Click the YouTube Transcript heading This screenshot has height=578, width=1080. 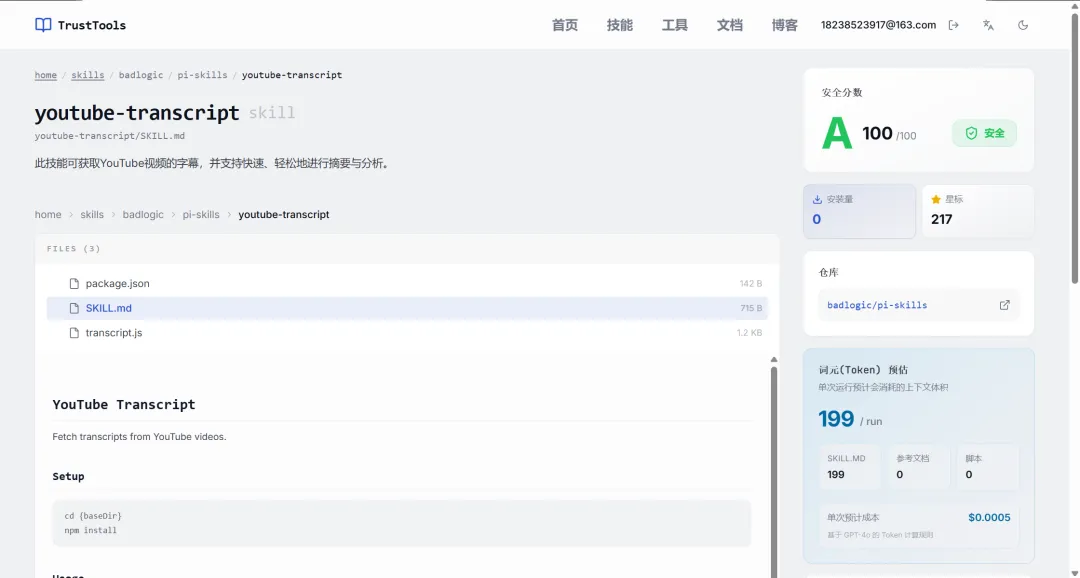(124, 404)
